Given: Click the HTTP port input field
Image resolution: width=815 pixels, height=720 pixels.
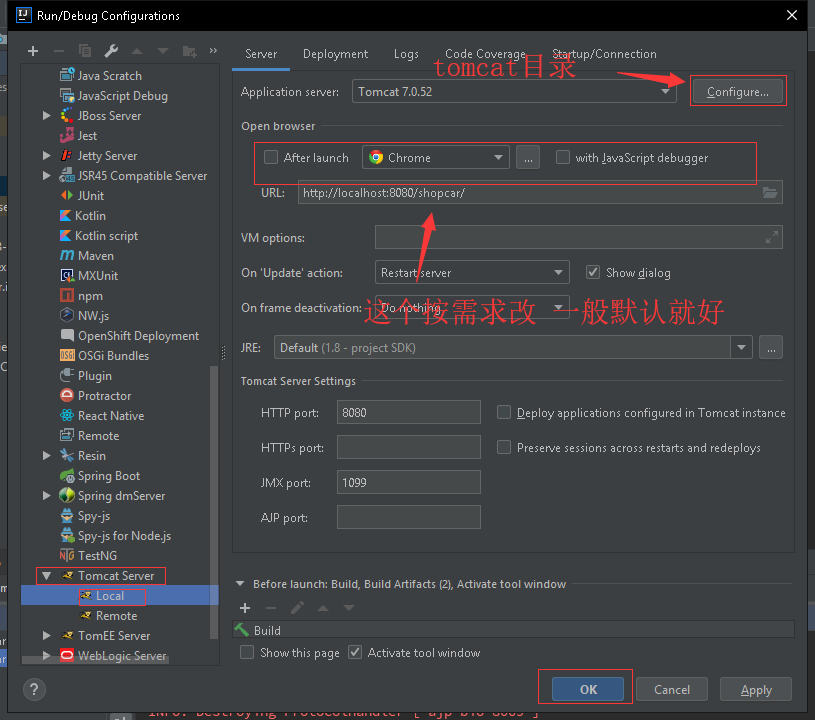Looking at the screenshot, I should [x=409, y=412].
